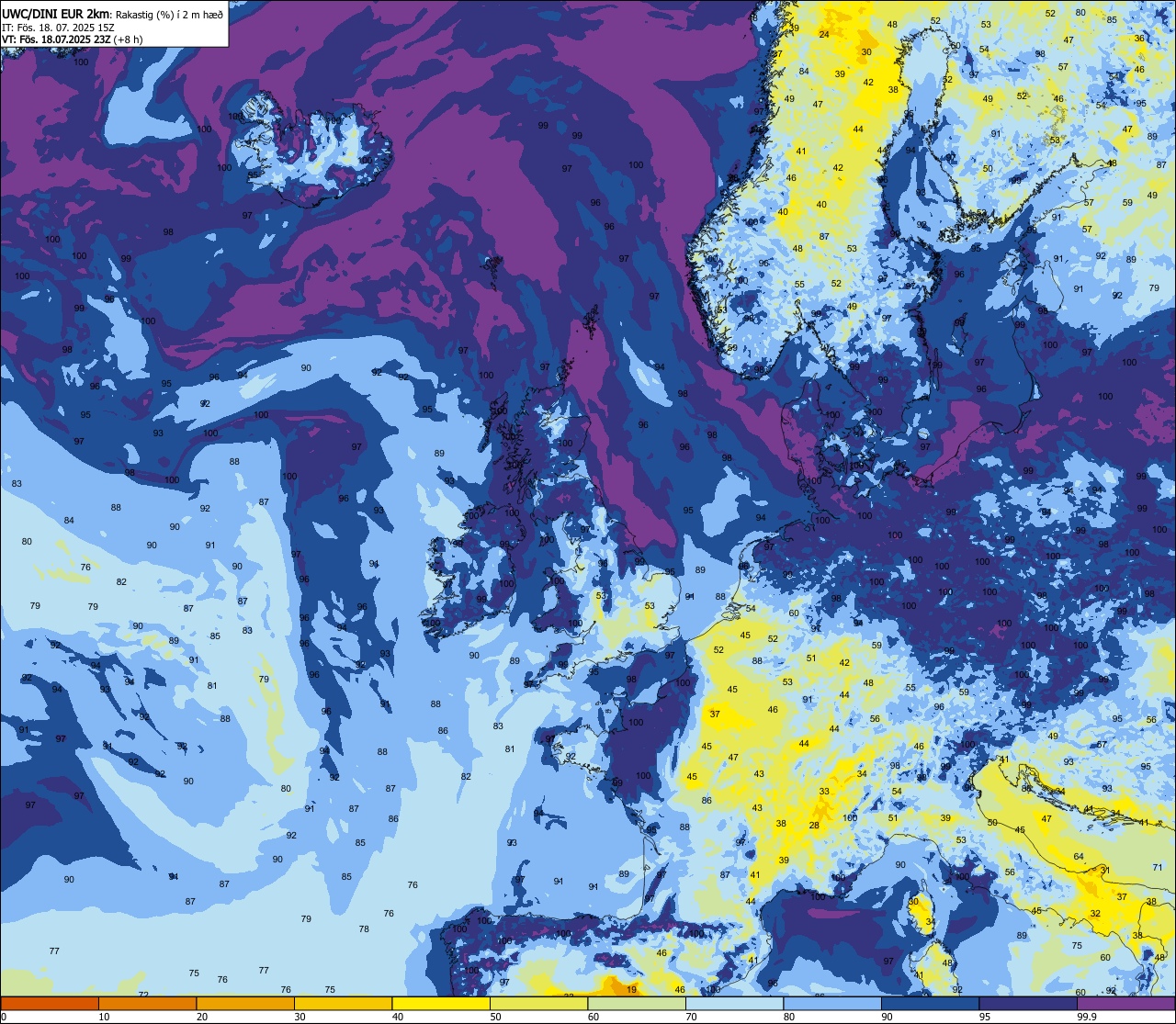The height and width of the screenshot is (1024, 1176).
Task: Click the IT run time '15Z' line
Action: point(58,27)
